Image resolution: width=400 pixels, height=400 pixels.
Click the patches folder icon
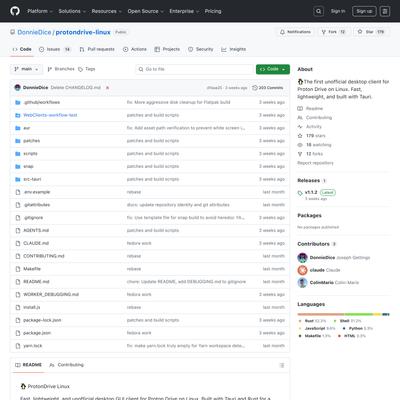pyautogui.click(x=18, y=141)
